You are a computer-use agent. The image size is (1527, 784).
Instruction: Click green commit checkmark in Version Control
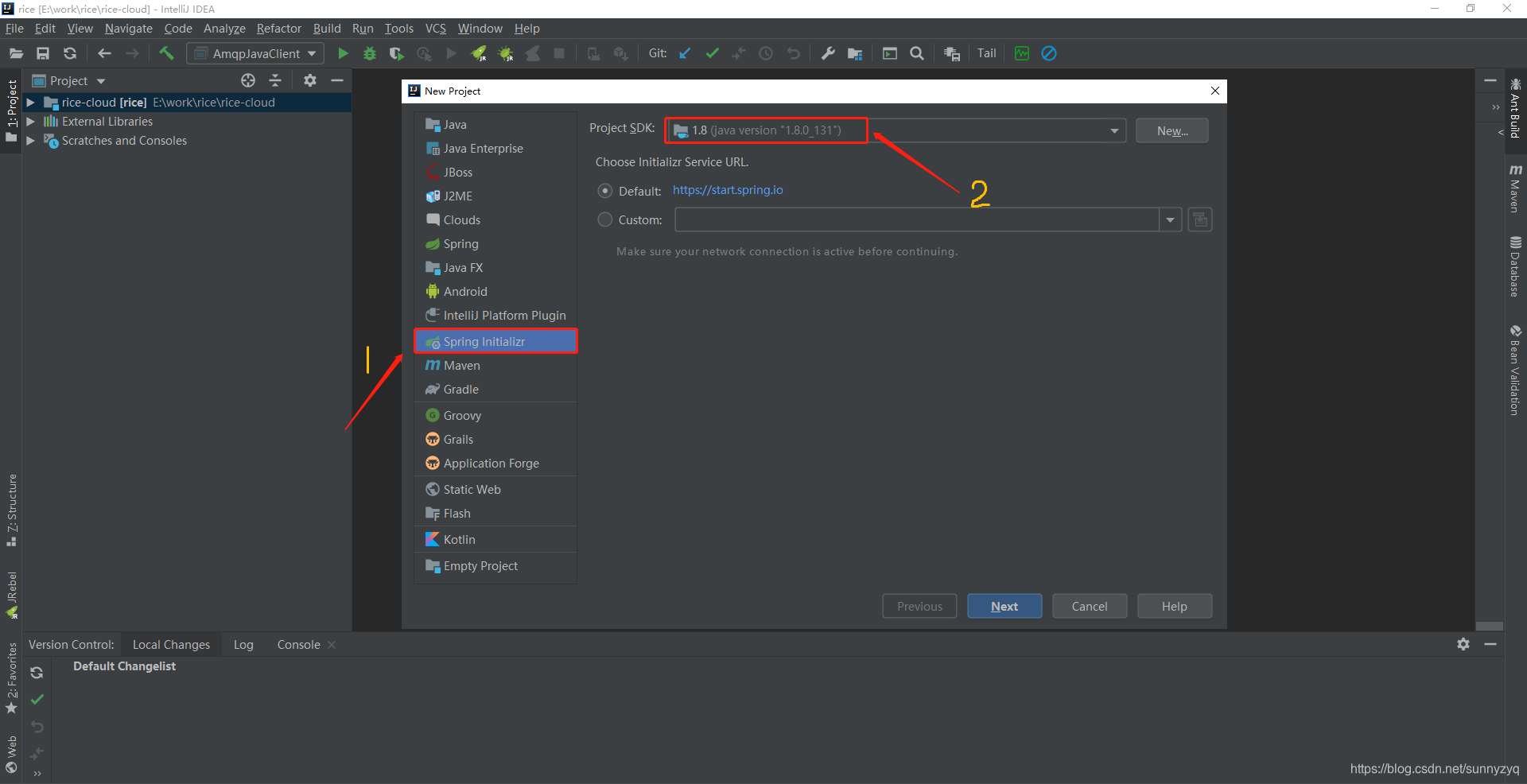click(x=37, y=700)
